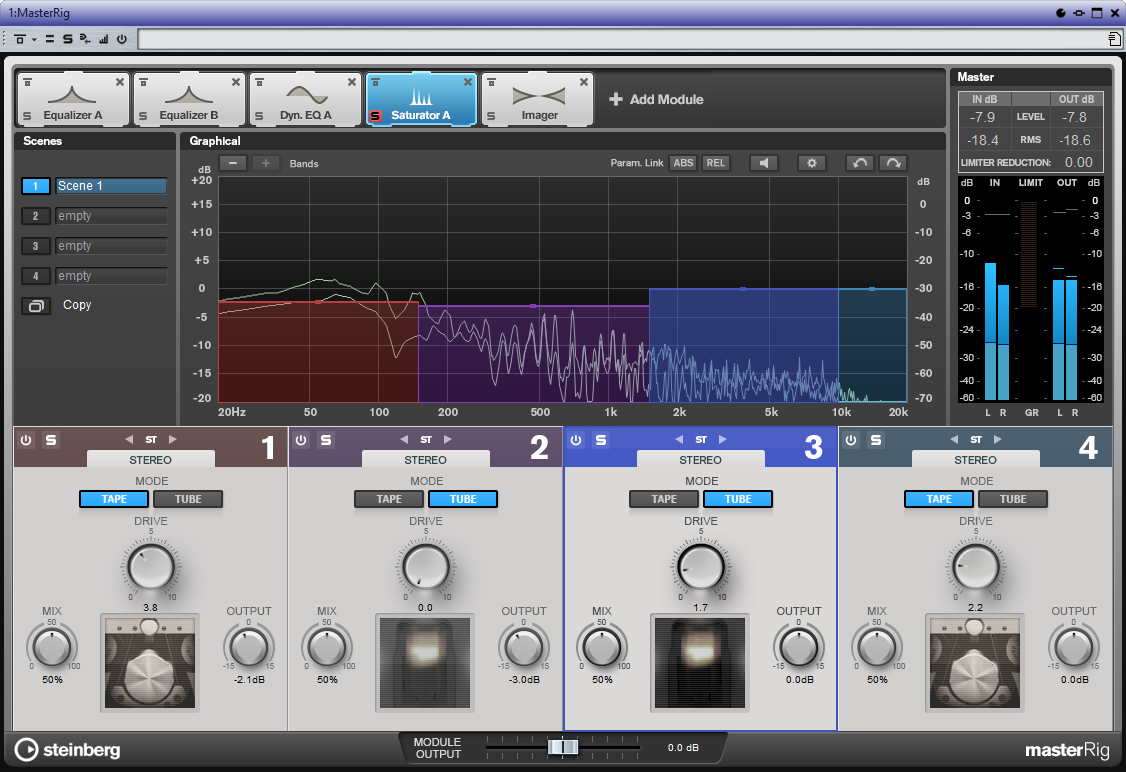1126x772 pixels.
Task: Click the plugin toolbar text field
Action: coord(622,39)
